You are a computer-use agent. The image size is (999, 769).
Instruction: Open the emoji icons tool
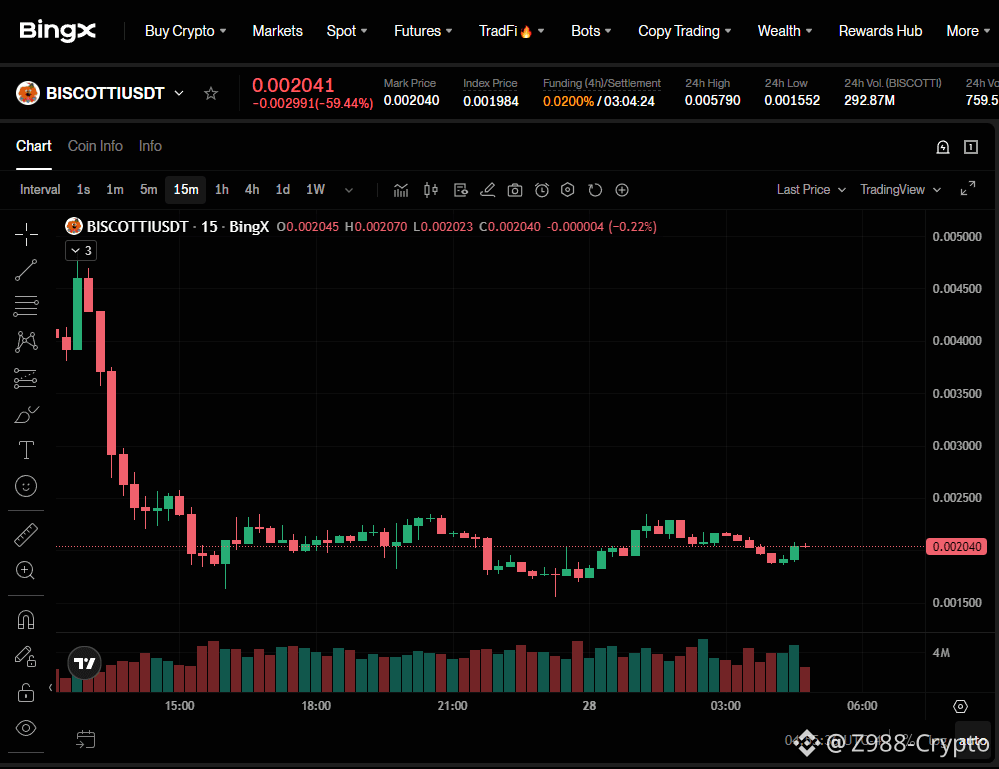click(26, 486)
